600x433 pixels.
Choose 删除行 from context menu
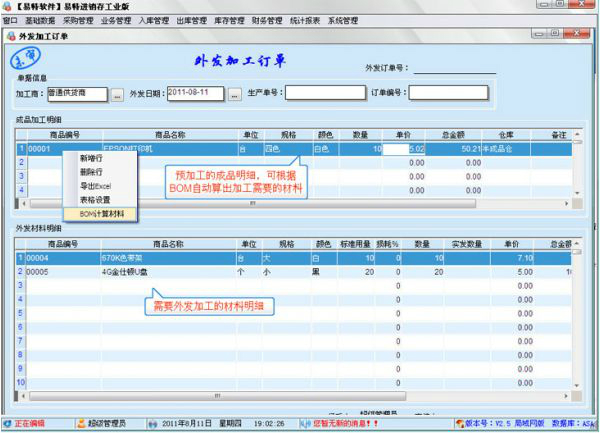point(100,172)
